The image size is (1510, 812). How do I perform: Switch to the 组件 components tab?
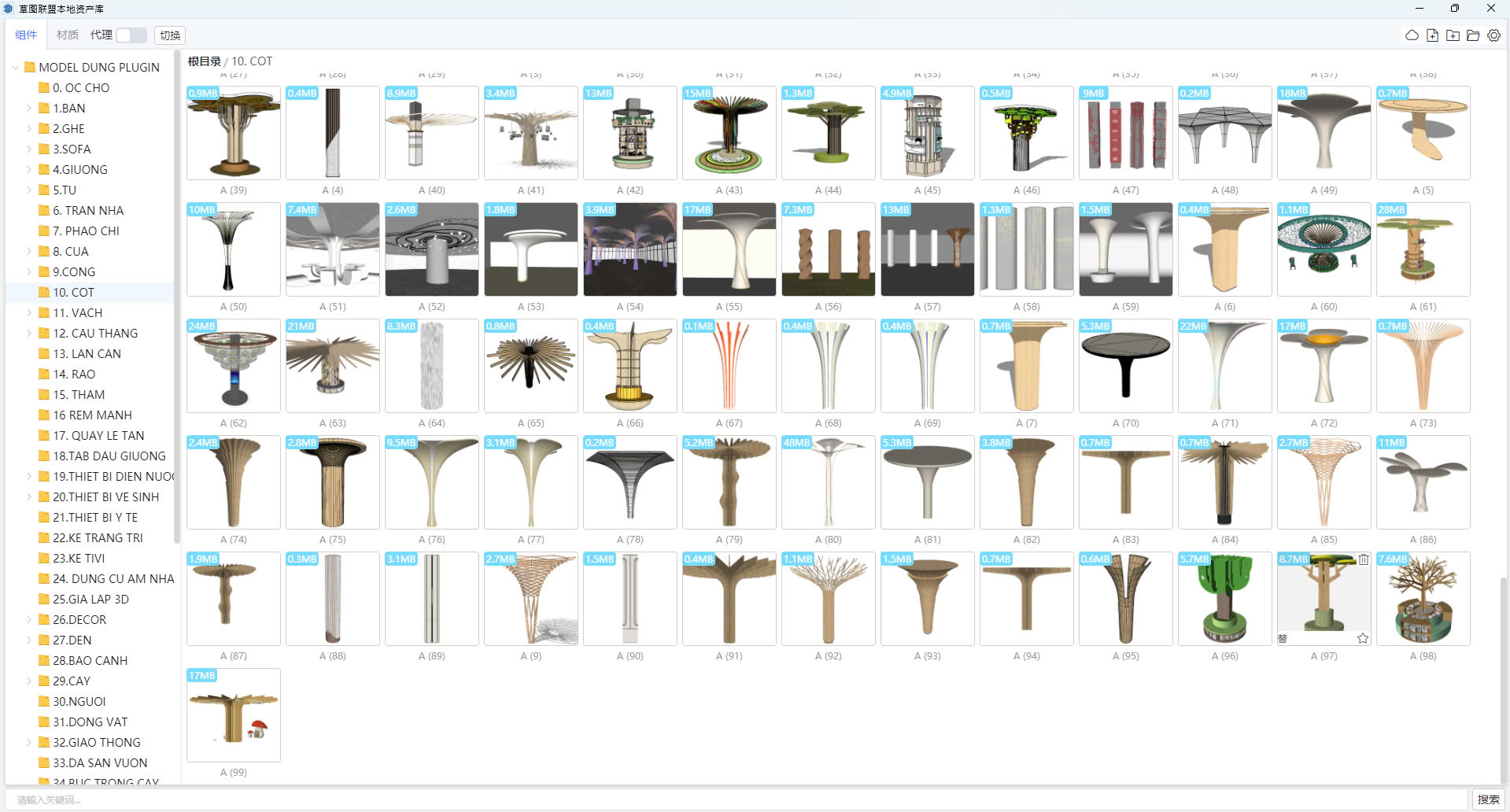(26, 35)
